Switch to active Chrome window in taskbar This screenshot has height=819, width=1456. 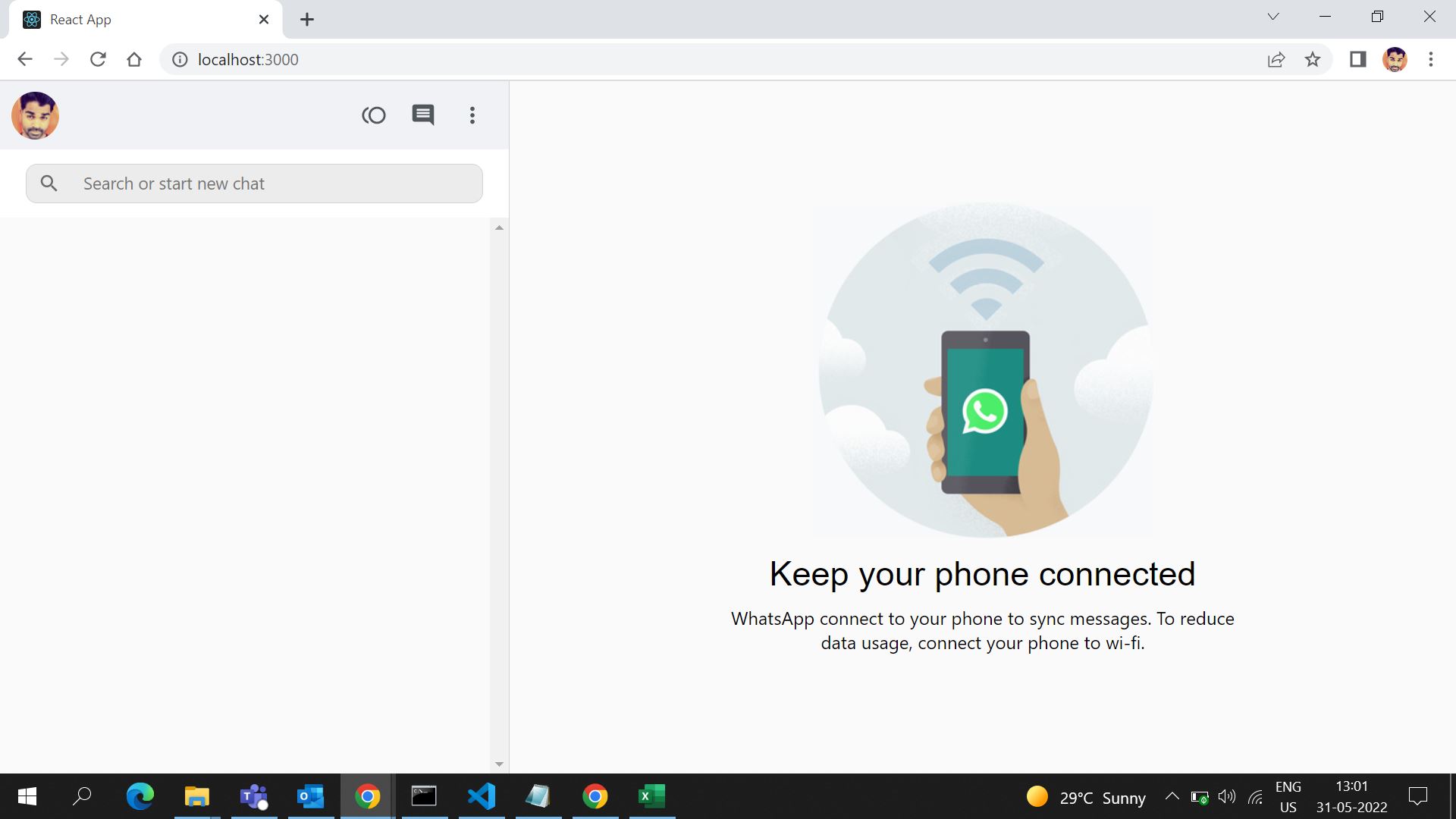tap(368, 796)
